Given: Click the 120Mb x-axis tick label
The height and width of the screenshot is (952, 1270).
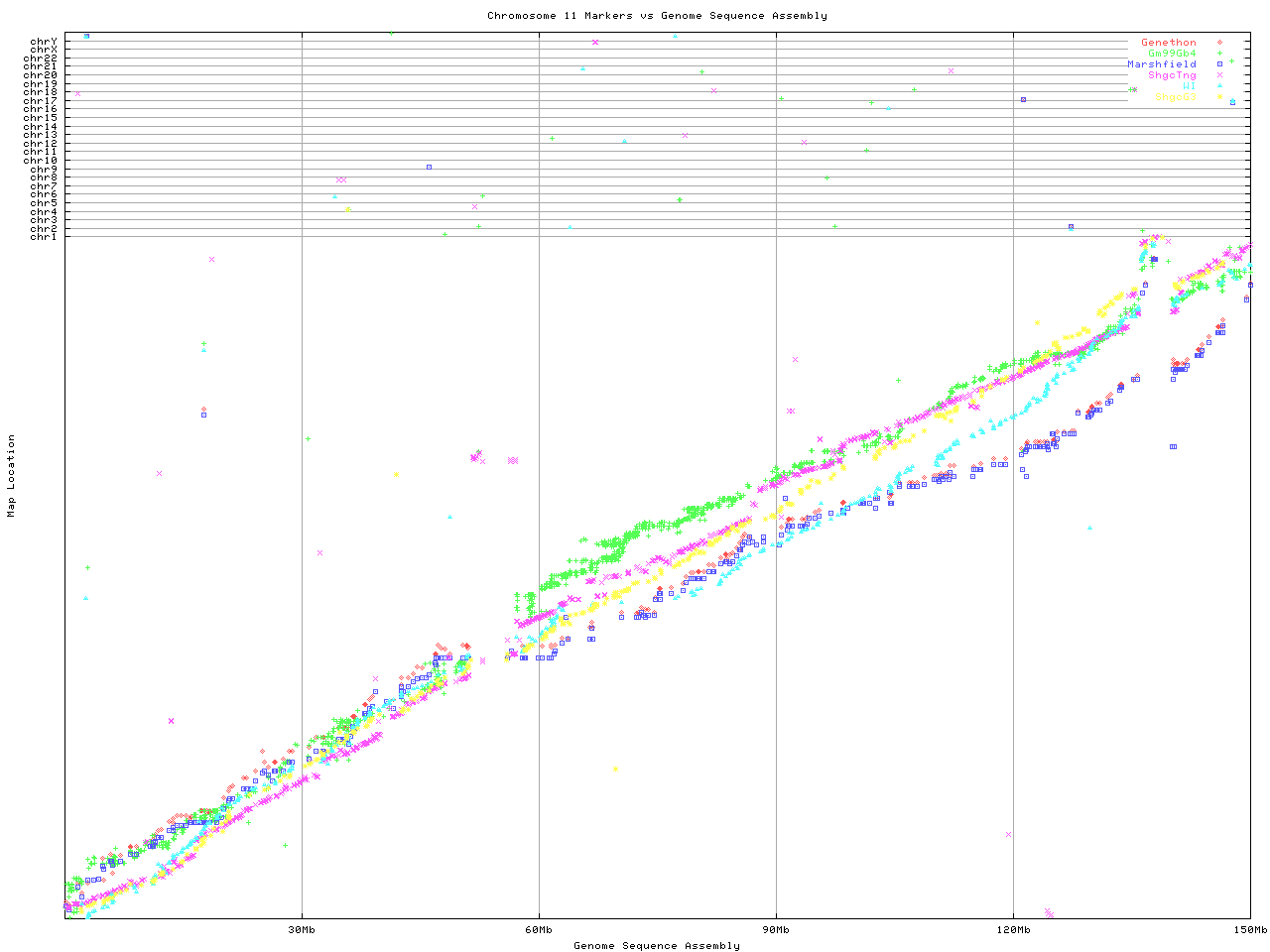Looking at the screenshot, I should 1013,930.
